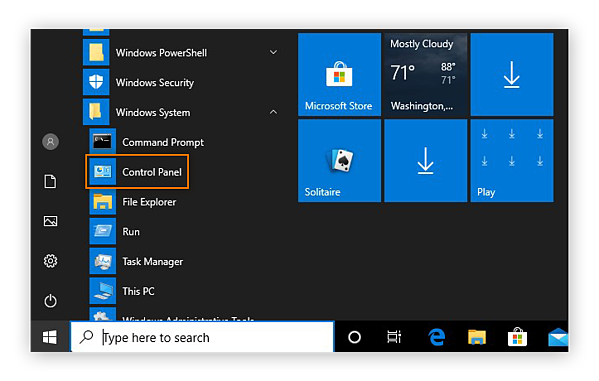Launch Microsoft Edge from the taskbar
599x381 pixels.
click(437, 337)
